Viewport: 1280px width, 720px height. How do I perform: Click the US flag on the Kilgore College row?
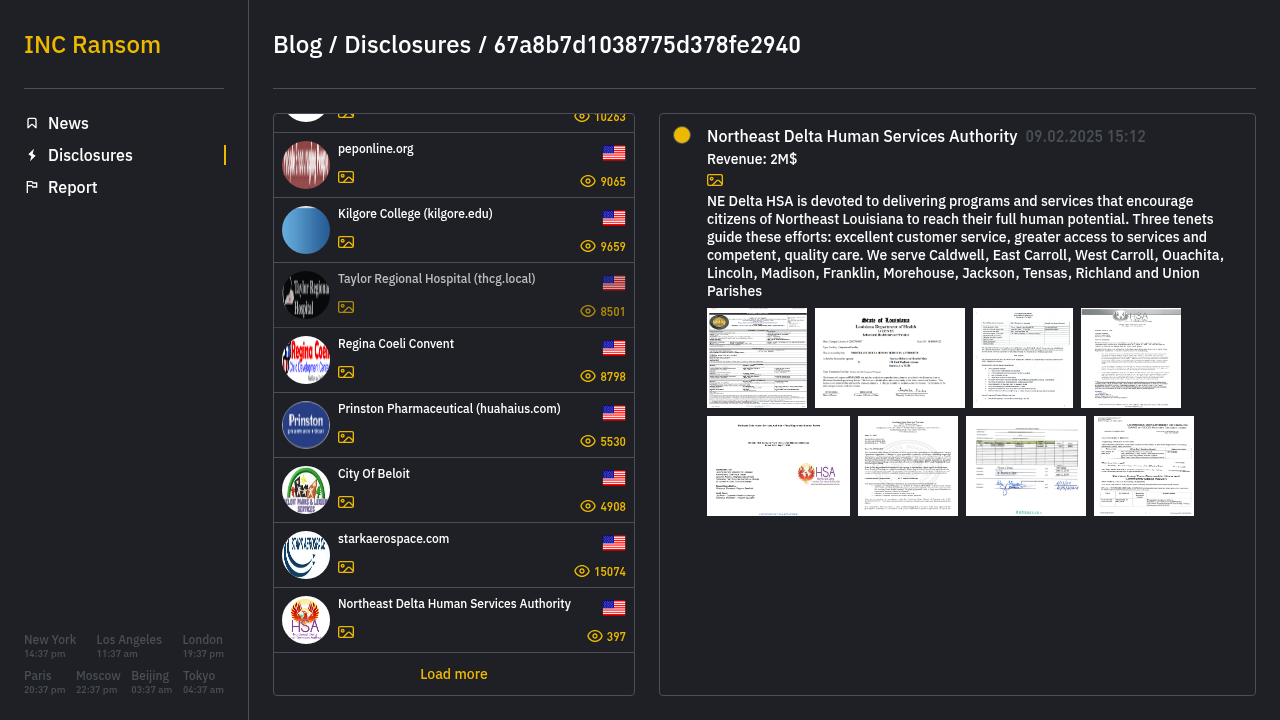tap(614, 218)
